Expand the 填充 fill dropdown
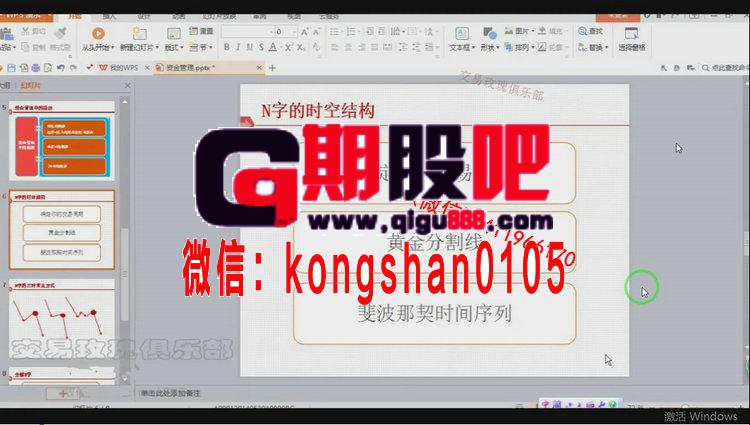 pyautogui.click(x=566, y=32)
